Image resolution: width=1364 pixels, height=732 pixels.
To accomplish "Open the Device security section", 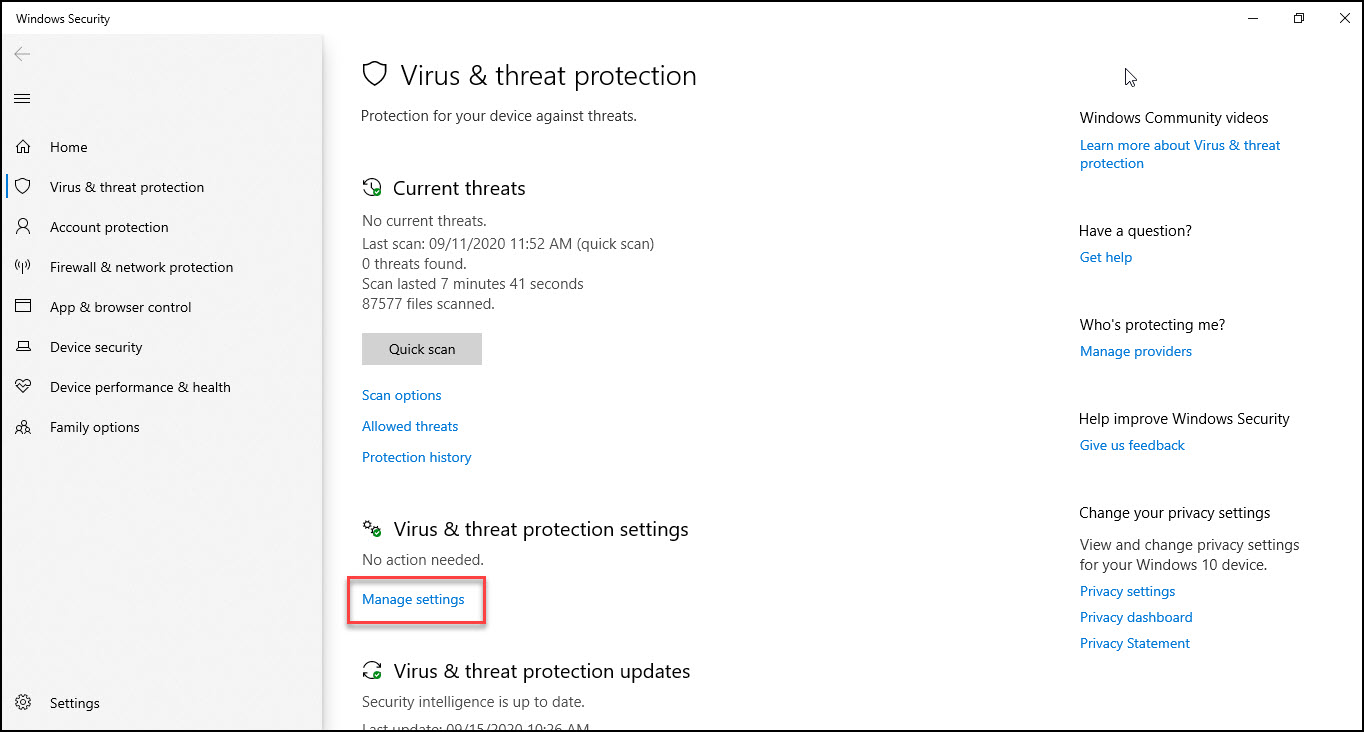I will [96, 347].
